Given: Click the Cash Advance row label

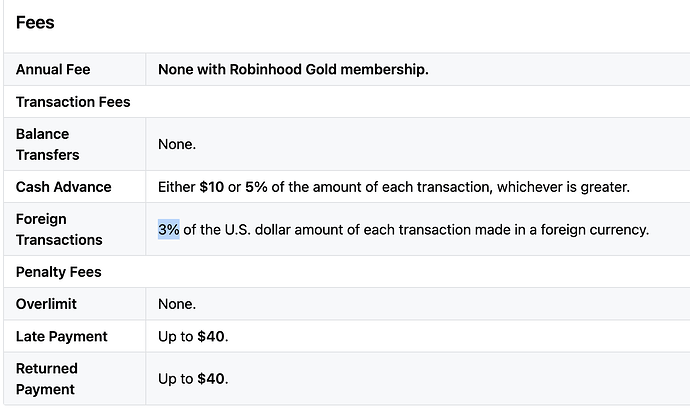Looking at the screenshot, I should pos(63,187).
